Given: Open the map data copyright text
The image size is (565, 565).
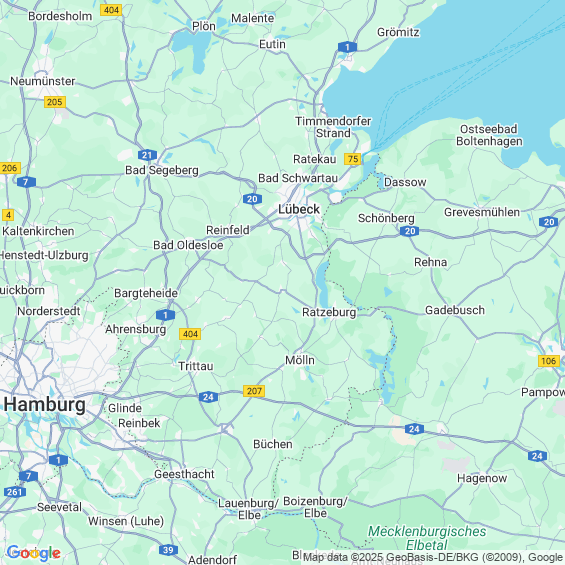Looking at the screenshot, I should (433, 557).
